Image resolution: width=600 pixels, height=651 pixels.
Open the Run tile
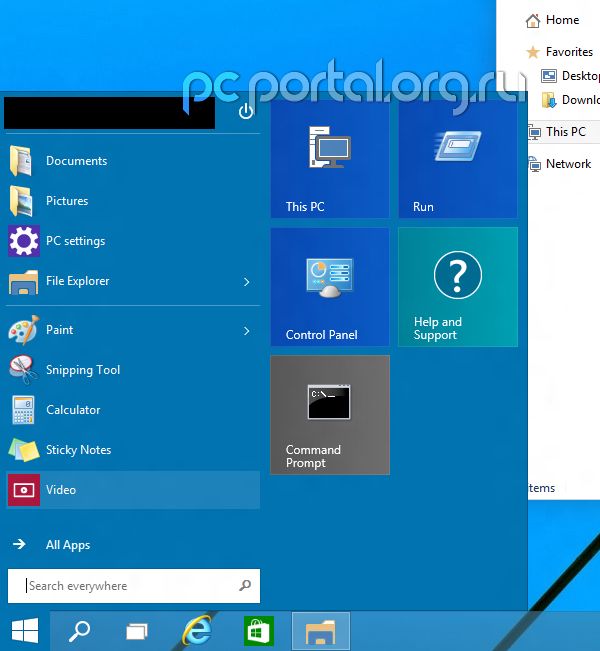tap(458, 160)
